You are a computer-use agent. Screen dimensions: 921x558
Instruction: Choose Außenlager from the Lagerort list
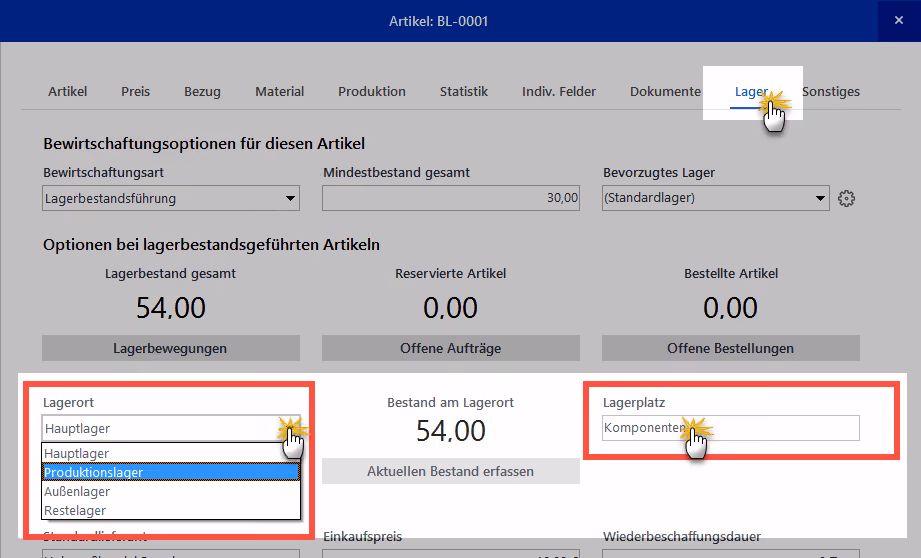[x=171, y=492]
